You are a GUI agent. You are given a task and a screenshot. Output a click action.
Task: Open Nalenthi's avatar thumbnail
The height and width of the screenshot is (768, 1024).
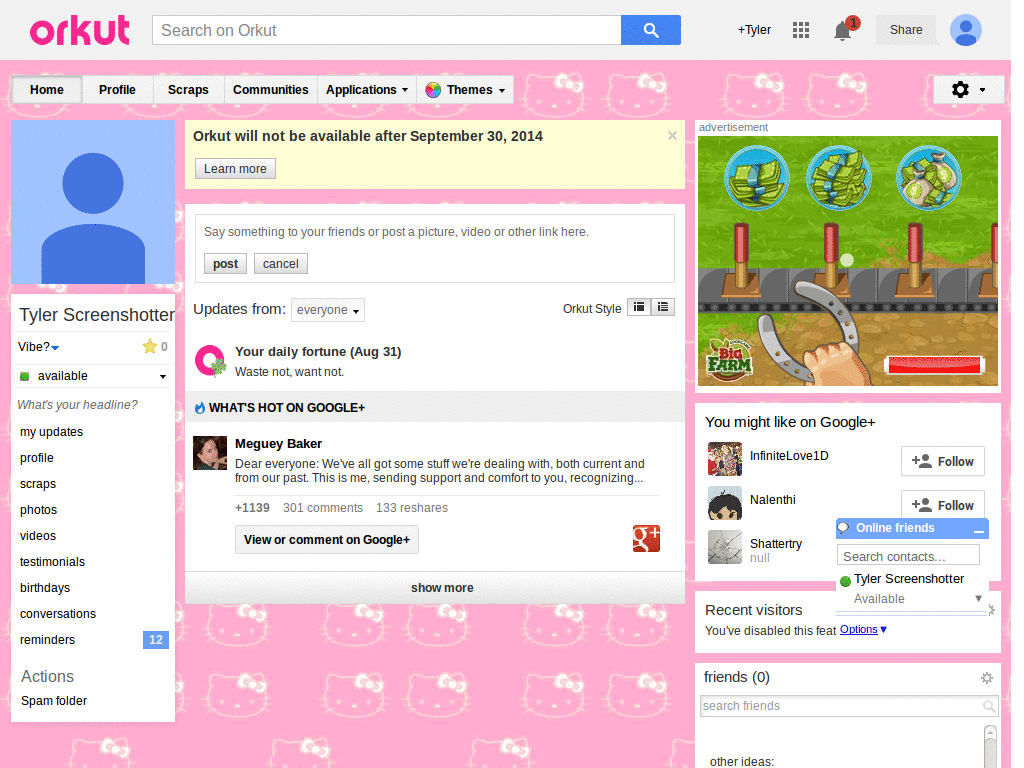(725, 503)
